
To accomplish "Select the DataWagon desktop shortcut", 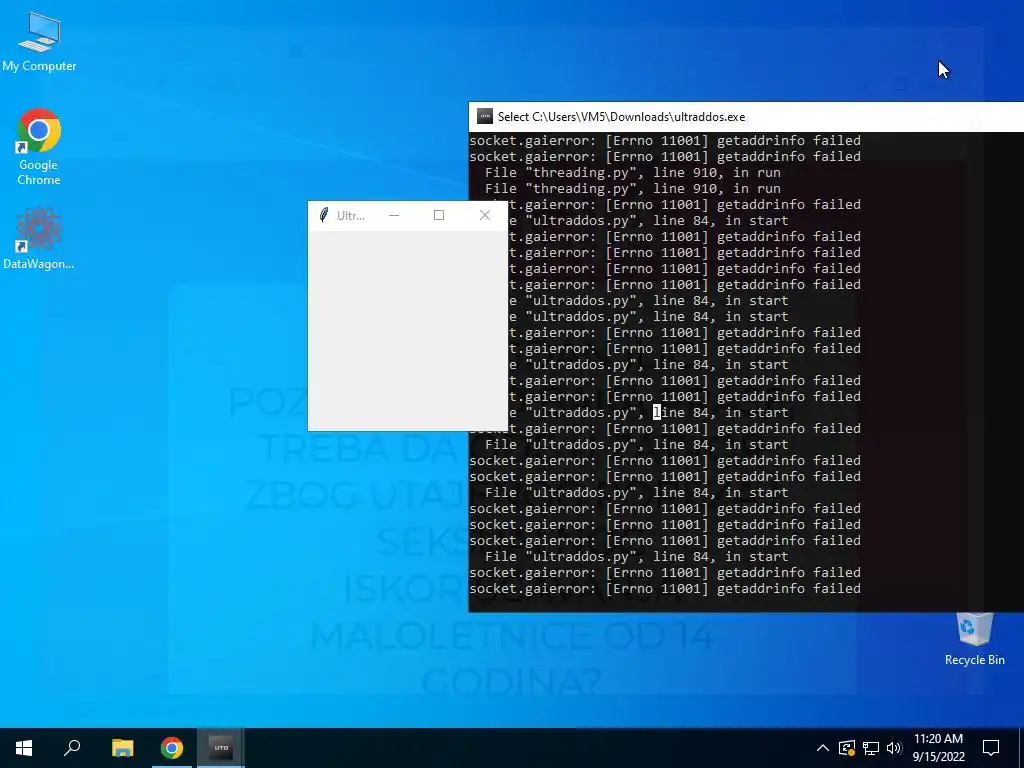I will (39, 238).
